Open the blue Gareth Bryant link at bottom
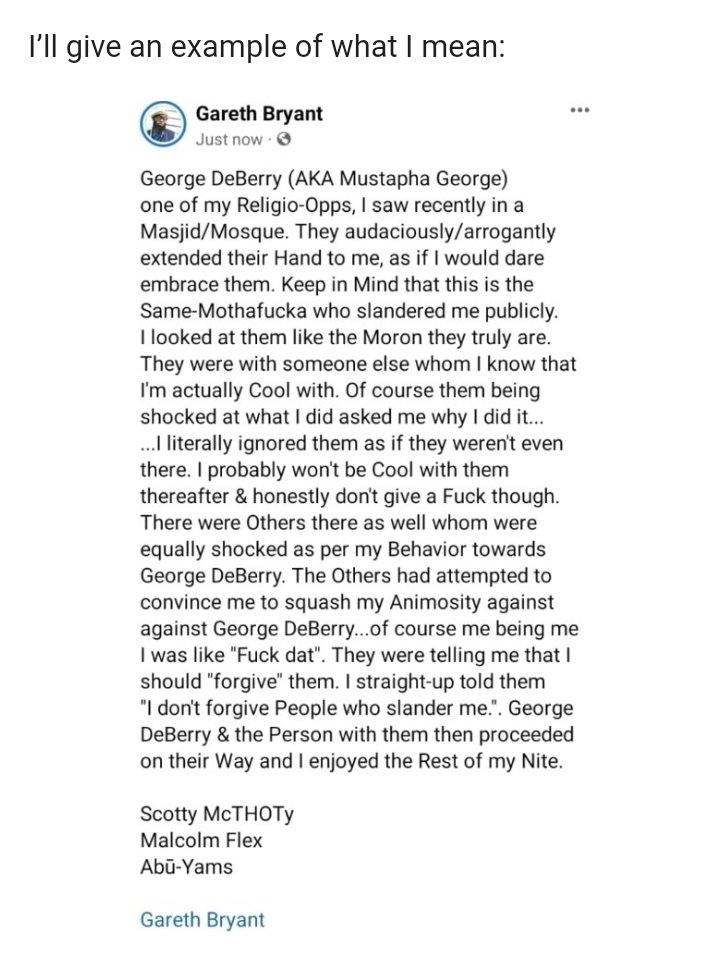720x968 pixels. pyautogui.click(x=202, y=919)
